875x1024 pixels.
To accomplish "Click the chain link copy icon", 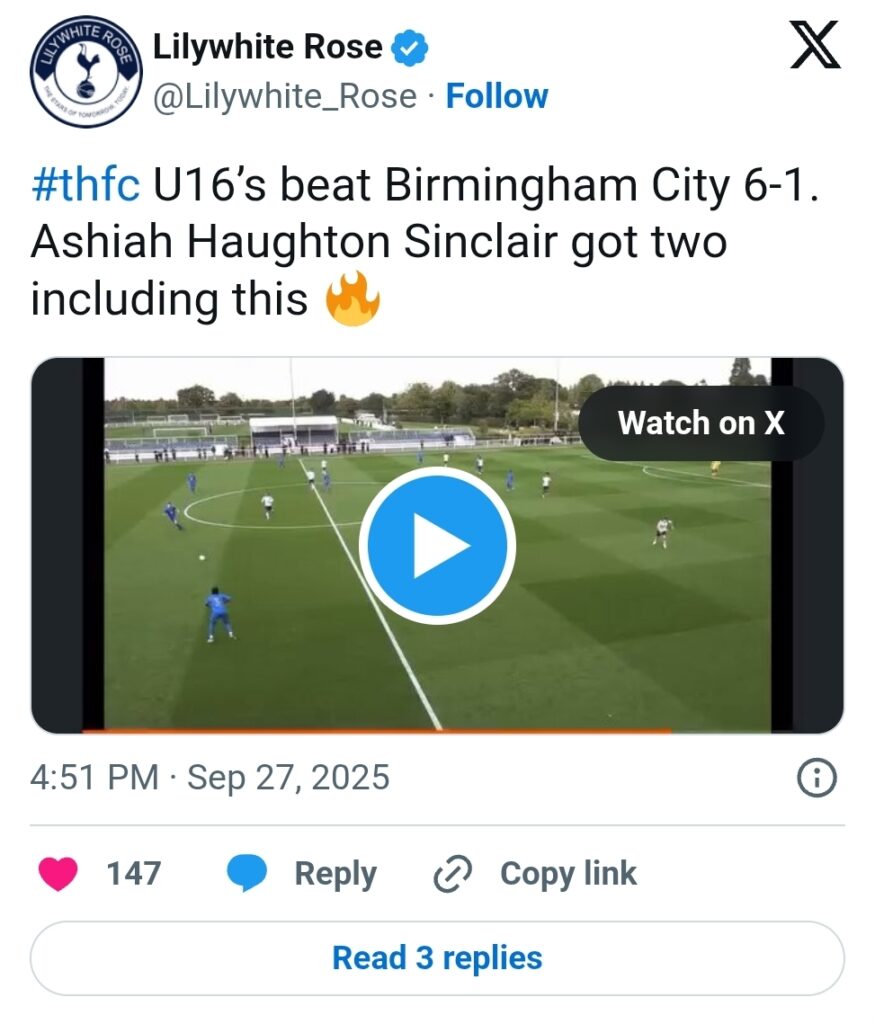I will (453, 874).
